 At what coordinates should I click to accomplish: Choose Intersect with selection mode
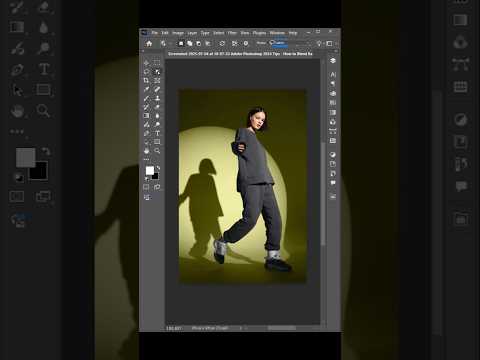(208, 43)
